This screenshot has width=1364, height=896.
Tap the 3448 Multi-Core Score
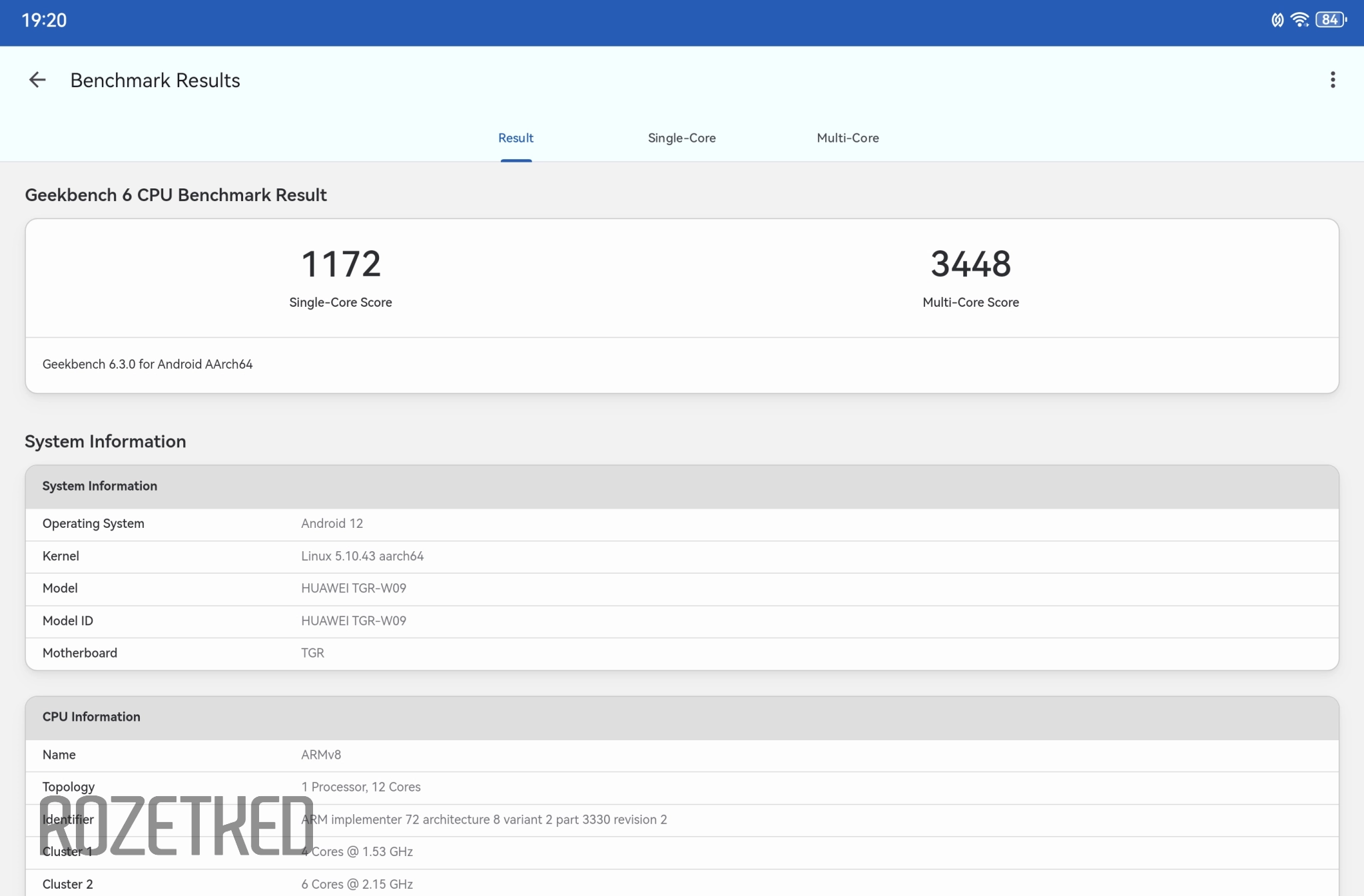pyautogui.click(x=970, y=264)
